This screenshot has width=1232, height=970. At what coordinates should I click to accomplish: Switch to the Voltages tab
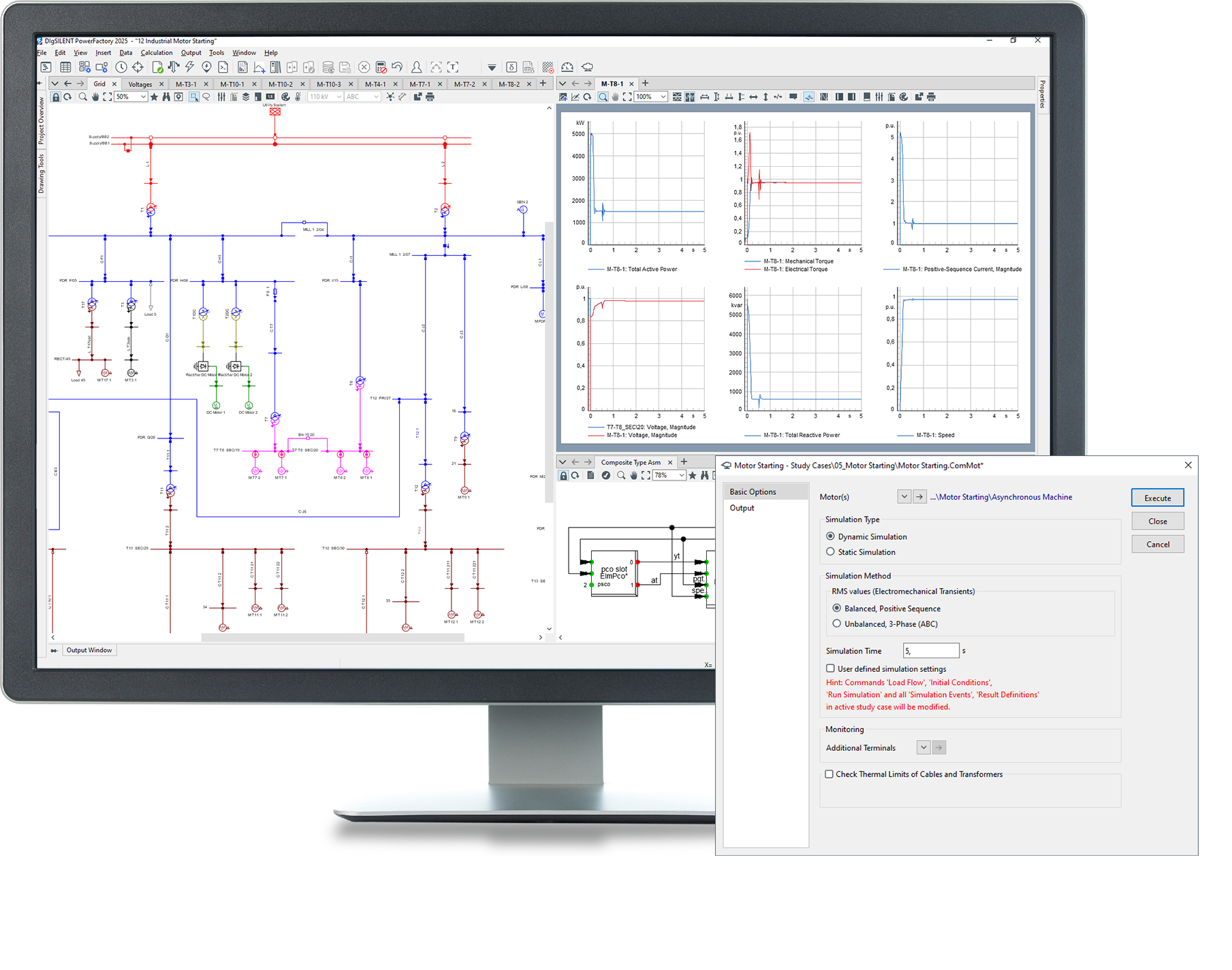pyautogui.click(x=140, y=84)
